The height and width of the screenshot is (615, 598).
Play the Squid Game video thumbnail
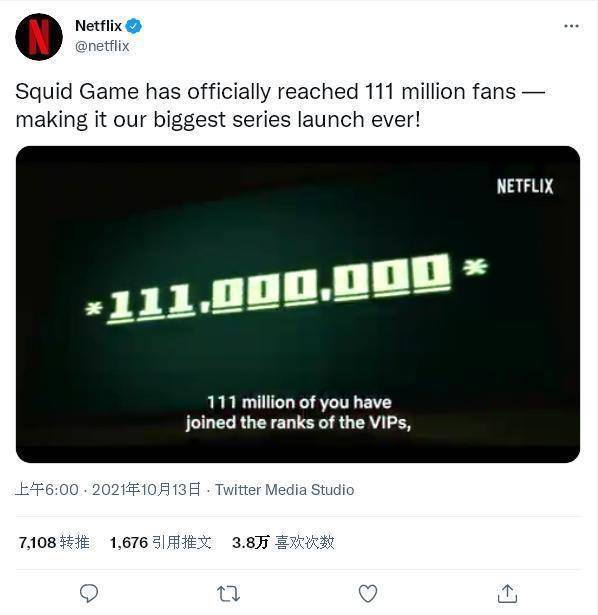coord(298,304)
